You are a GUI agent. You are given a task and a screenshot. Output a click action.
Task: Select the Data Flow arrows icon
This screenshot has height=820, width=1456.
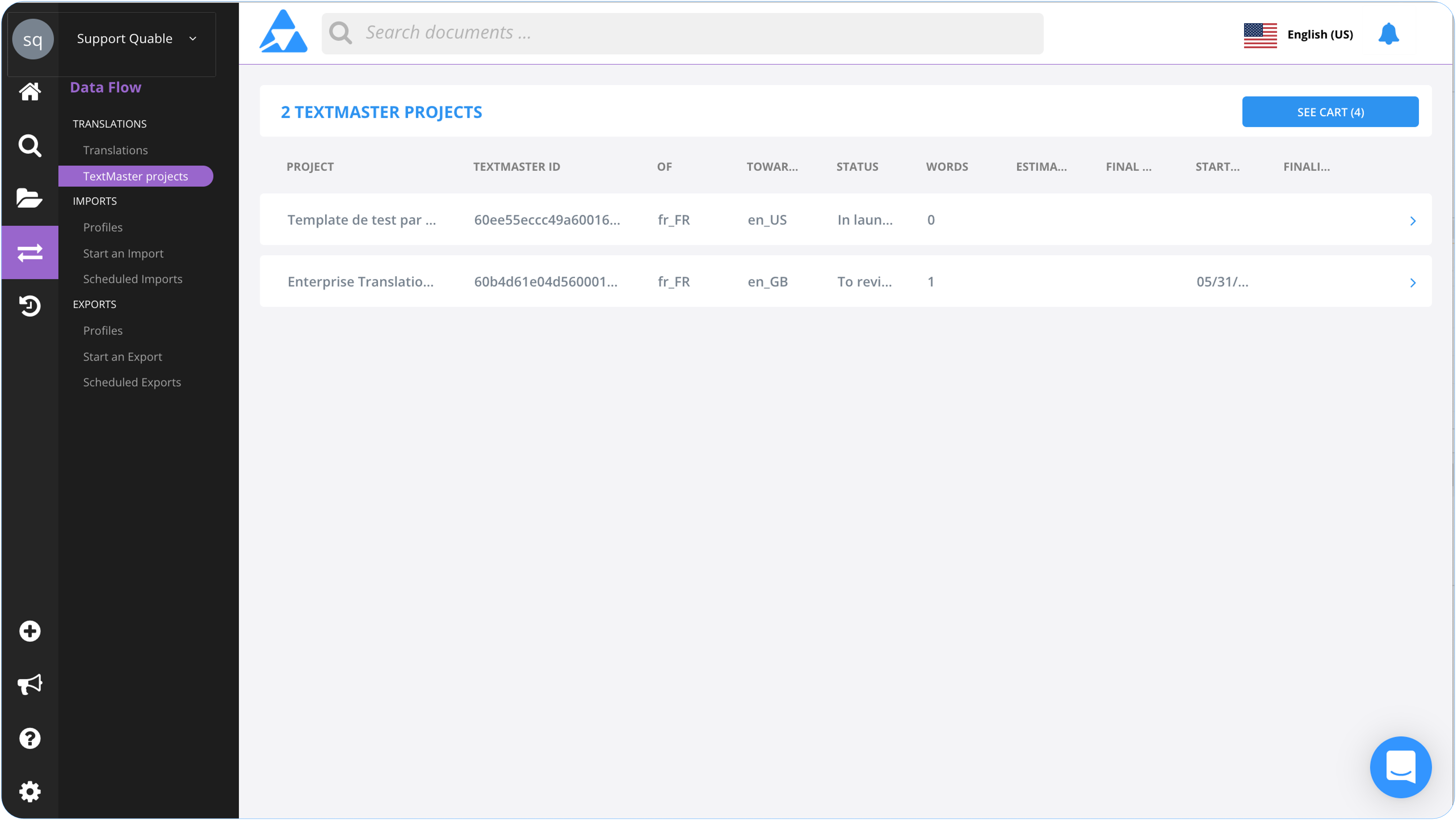[30, 253]
